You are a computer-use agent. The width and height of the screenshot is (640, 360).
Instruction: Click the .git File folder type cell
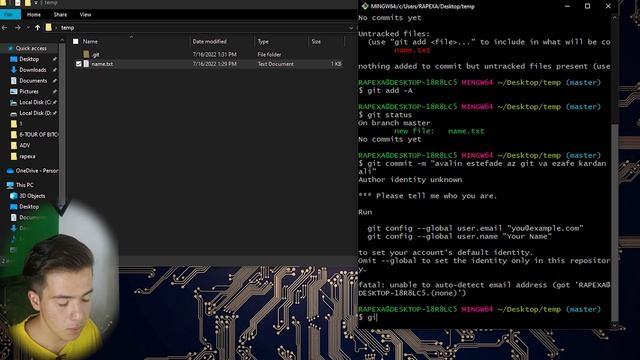pyautogui.click(x=269, y=54)
